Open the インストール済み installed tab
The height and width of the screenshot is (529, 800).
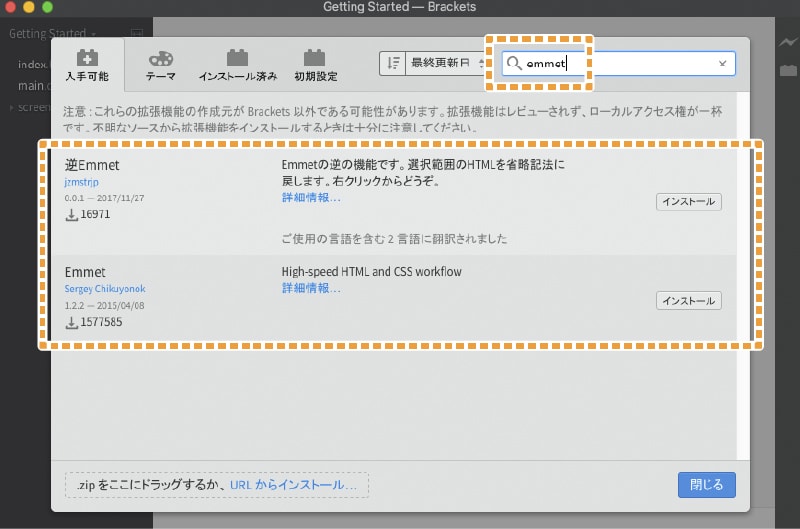[238, 65]
